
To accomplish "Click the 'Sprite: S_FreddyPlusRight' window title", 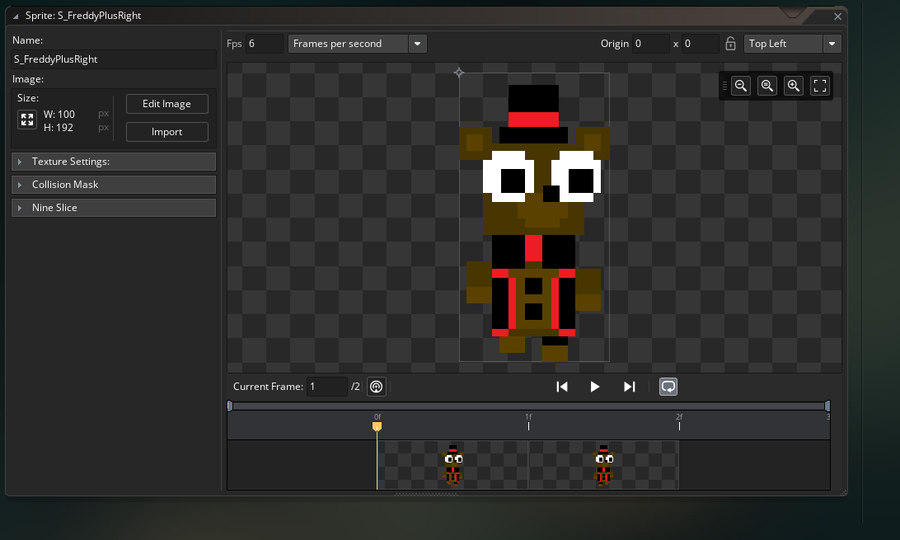I will (83, 15).
